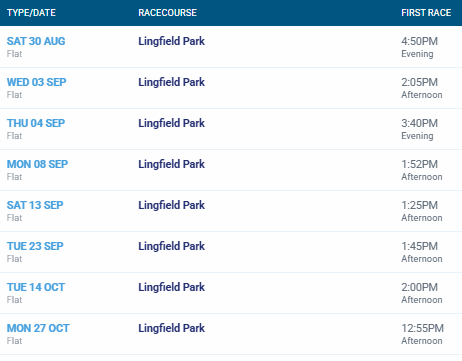Open the TUE 14 OCT fixture link

pos(36,287)
